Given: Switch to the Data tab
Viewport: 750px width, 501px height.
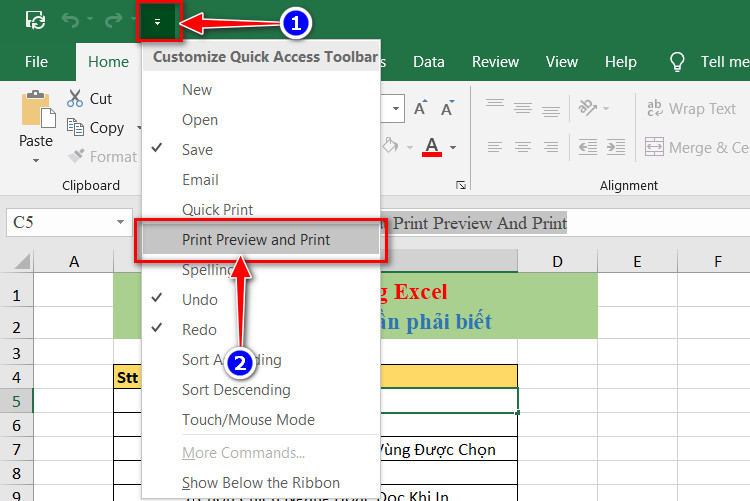Looking at the screenshot, I should click(429, 62).
